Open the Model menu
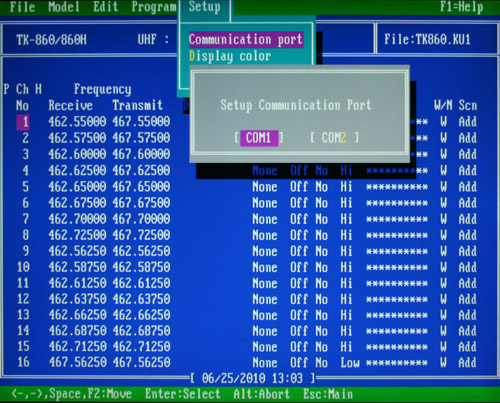500x403 pixels. coord(64,7)
